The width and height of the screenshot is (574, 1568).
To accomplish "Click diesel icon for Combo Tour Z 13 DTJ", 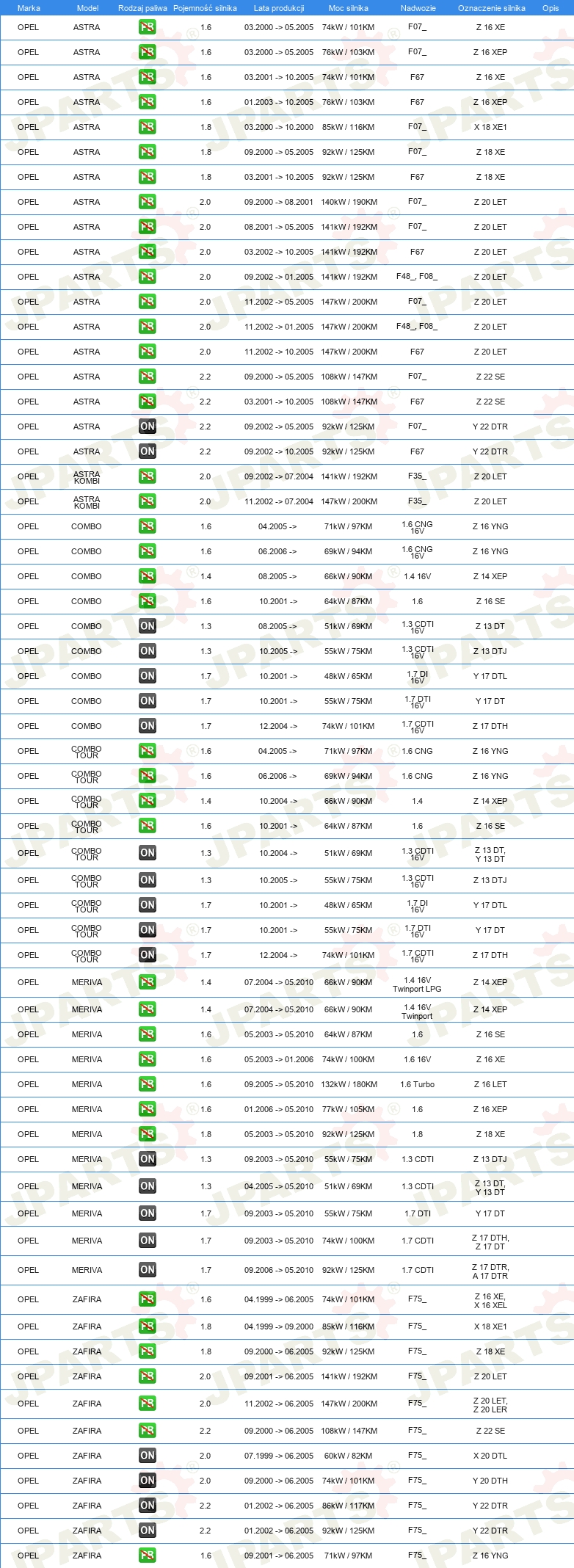I will 148,880.
